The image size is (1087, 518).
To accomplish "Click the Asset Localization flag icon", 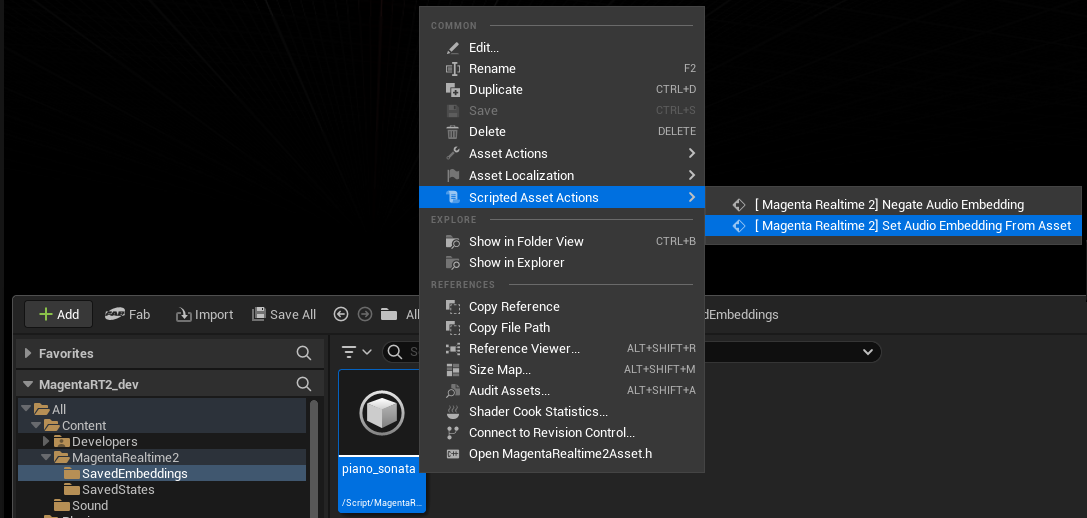I will tap(453, 175).
